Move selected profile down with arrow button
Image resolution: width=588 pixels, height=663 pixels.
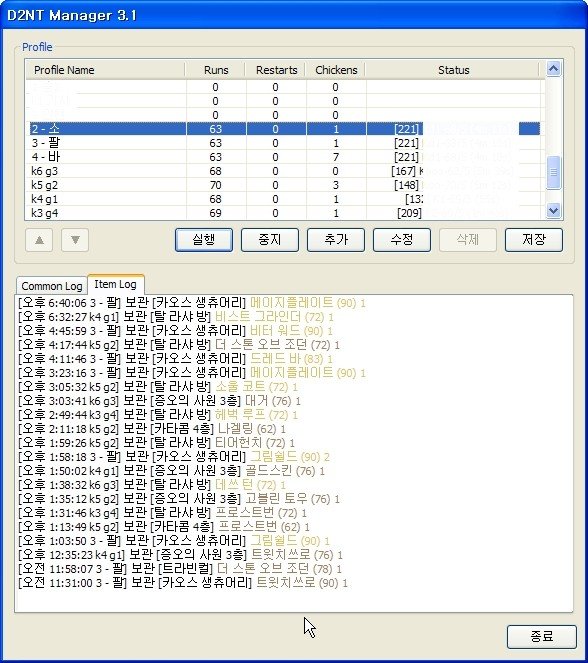pyautogui.click(x=75, y=240)
